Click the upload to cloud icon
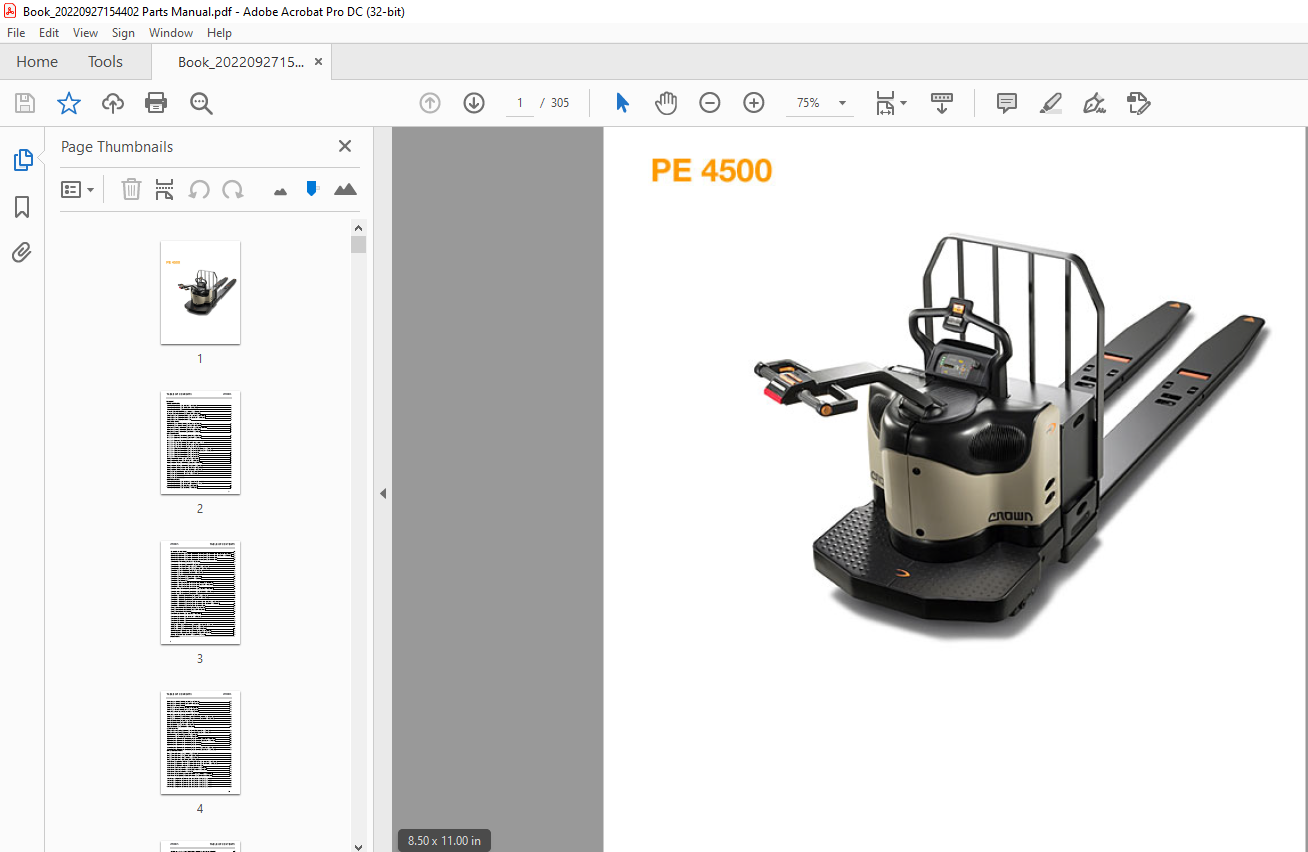This screenshot has width=1308, height=852. (x=113, y=103)
